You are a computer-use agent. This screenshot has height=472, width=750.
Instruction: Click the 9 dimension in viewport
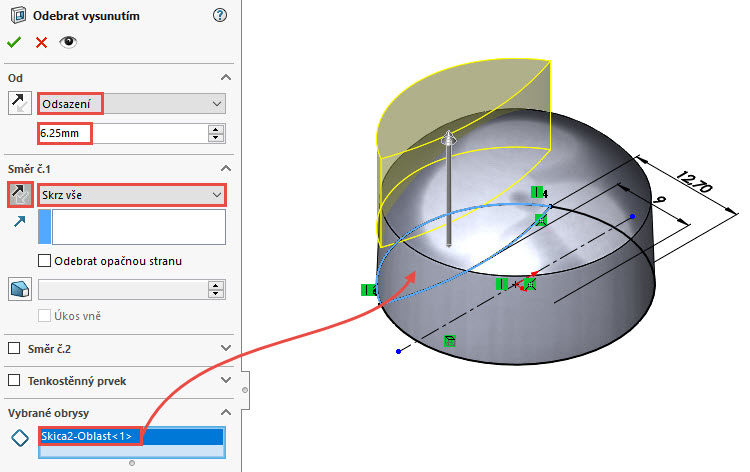pyautogui.click(x=660, y=200)
